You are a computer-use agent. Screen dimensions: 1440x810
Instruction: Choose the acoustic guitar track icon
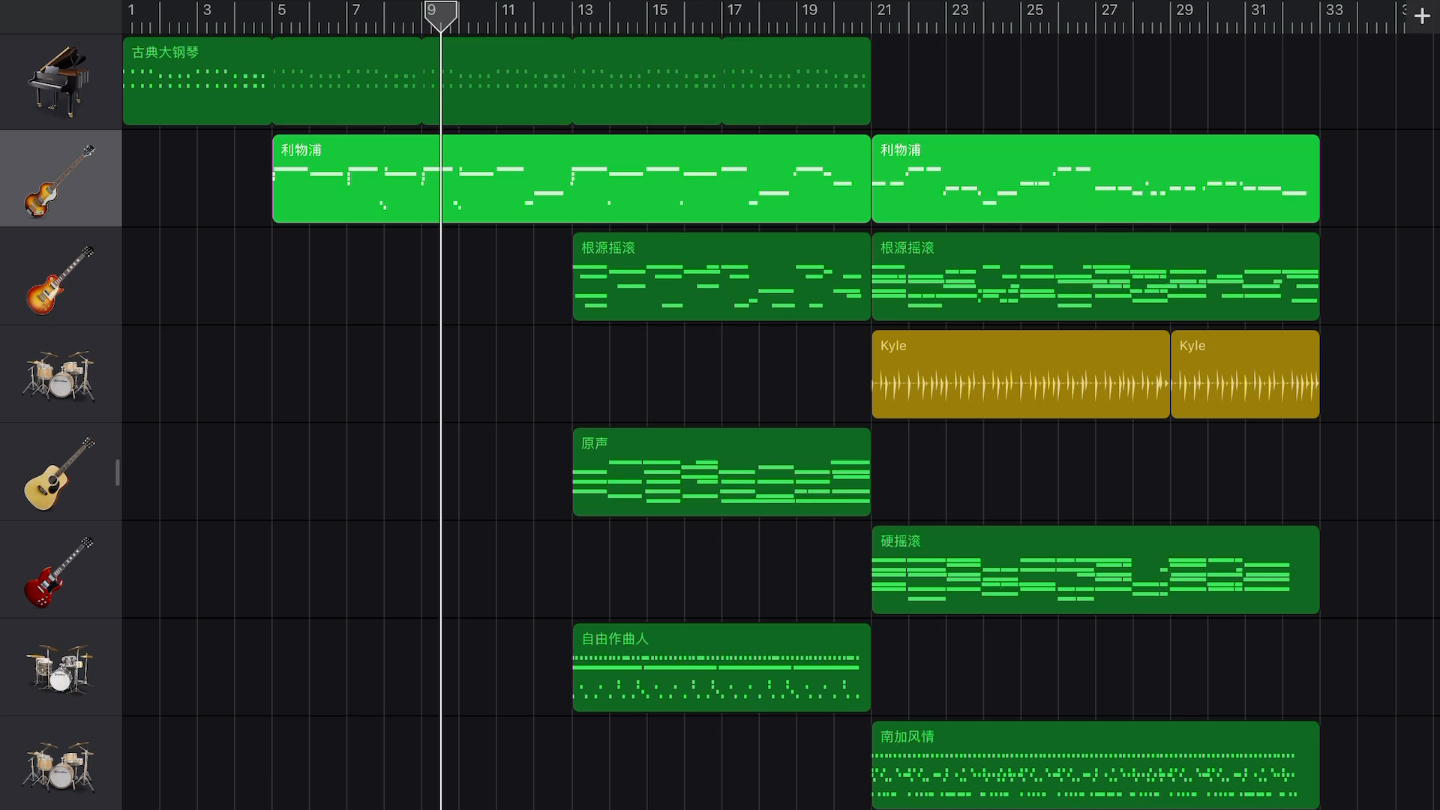coord(60,473)
